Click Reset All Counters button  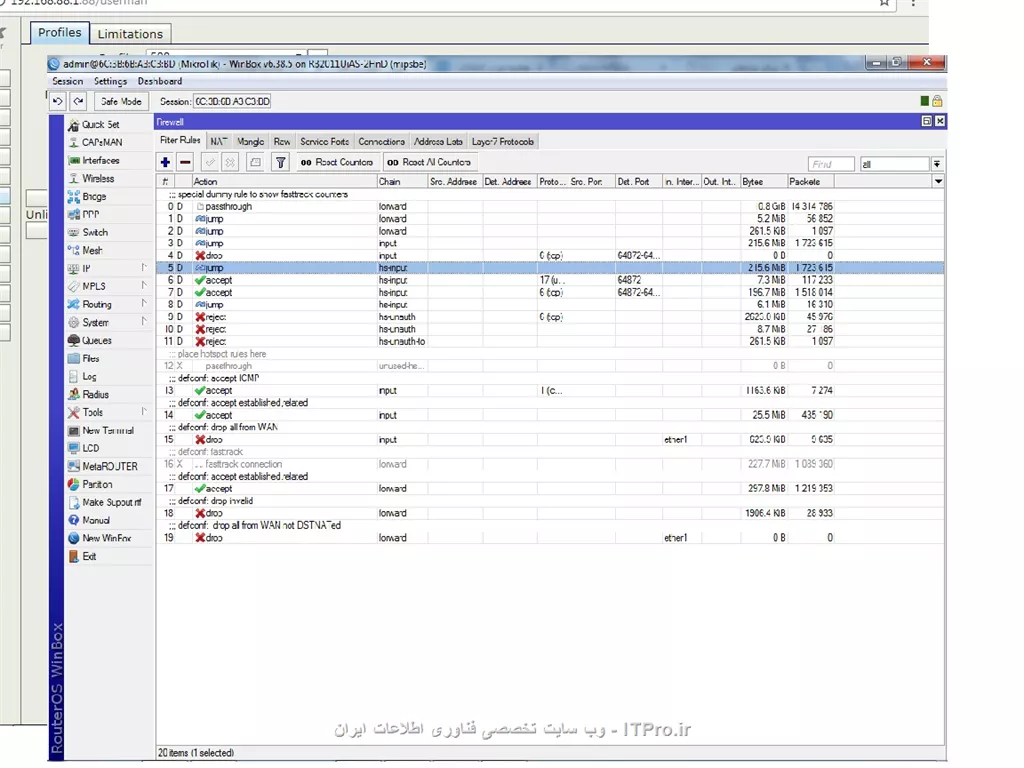[429, 163]
